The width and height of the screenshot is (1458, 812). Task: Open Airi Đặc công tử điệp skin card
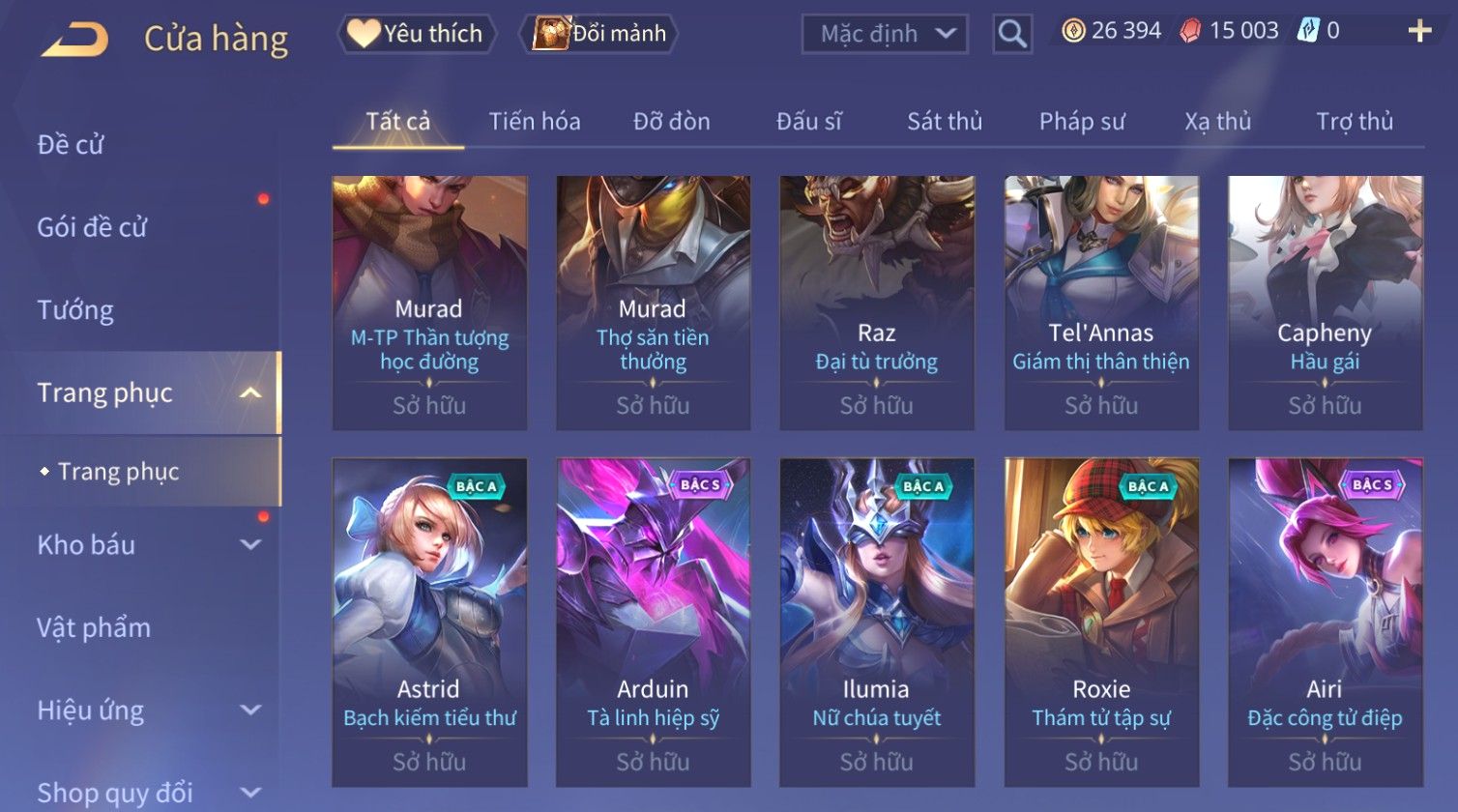point(1325,622)
